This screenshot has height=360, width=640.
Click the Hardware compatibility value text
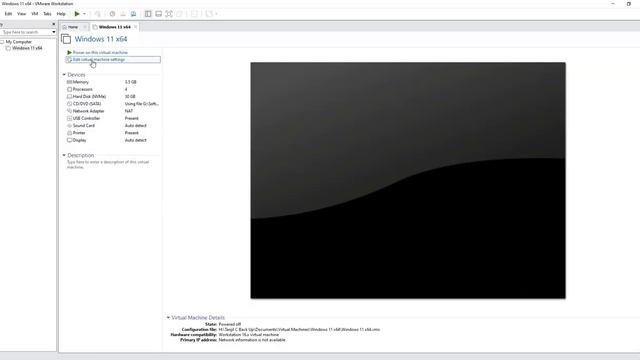coord(249,335)
